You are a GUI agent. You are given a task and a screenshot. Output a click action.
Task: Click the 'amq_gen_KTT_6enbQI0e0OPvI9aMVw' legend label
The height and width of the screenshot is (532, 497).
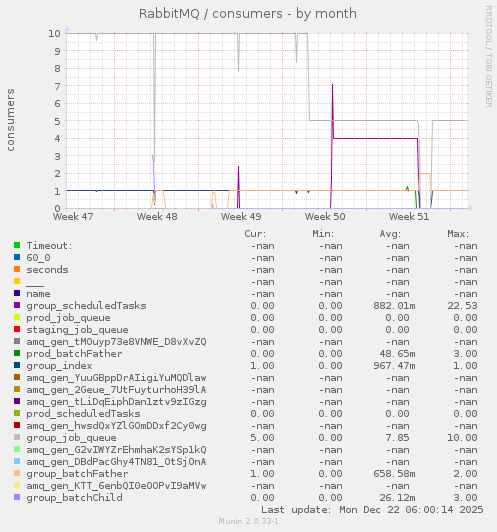[116, 486]
